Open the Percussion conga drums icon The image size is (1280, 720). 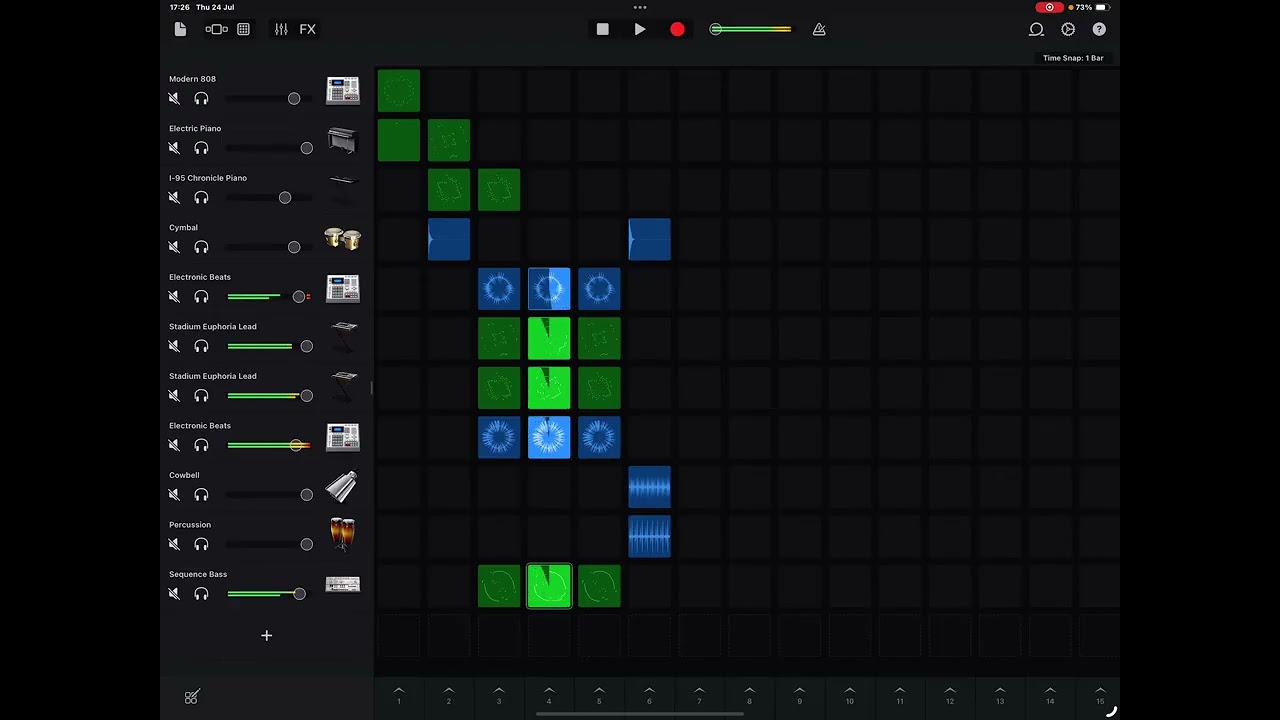(x=342, y=534)
